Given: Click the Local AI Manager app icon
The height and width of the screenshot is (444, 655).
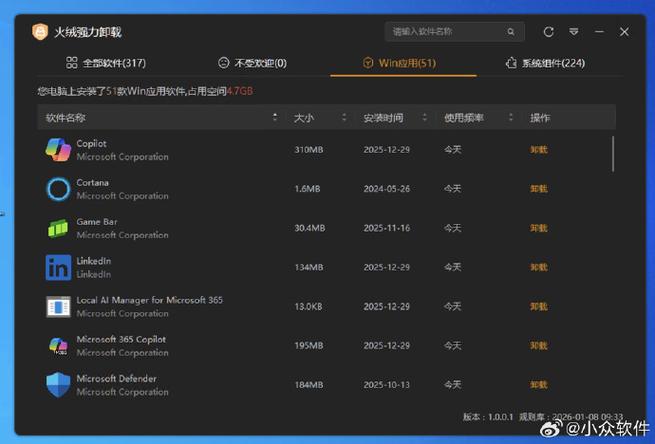Looking at the screenshot, I should click(x=58, y=307).
